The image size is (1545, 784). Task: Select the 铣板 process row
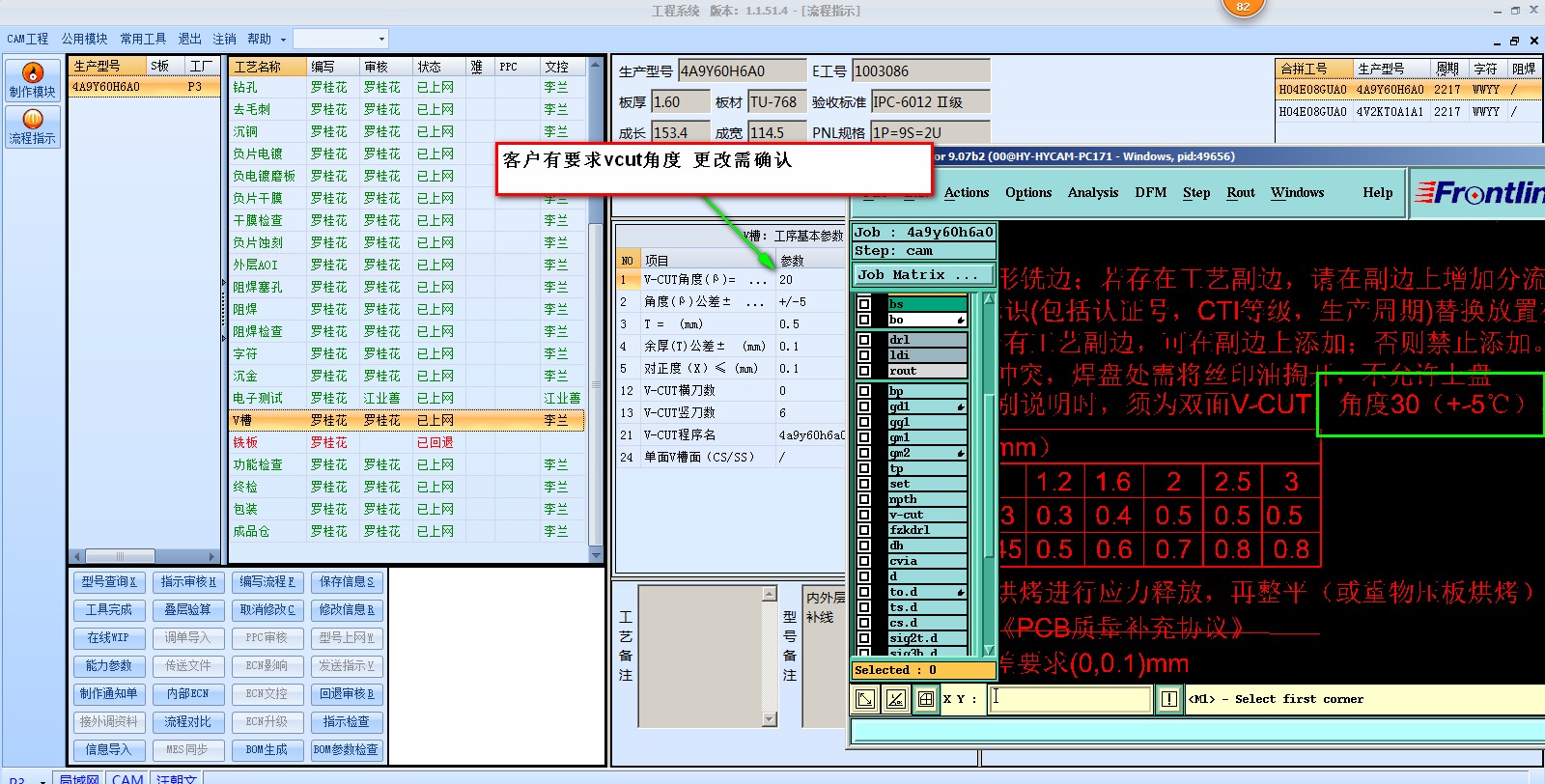tap(406, 443)
